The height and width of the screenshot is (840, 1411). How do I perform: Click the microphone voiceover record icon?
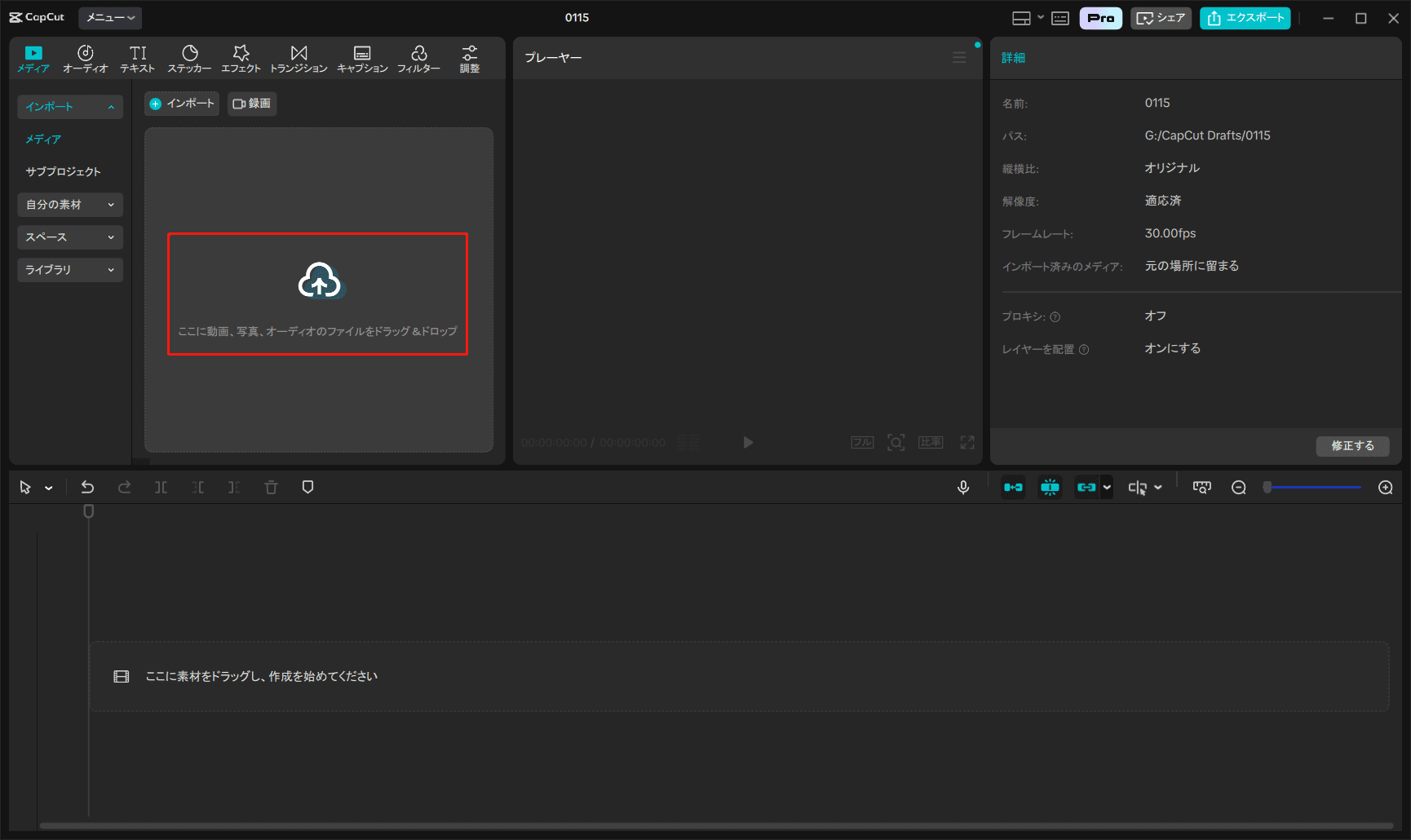click(963, 488)
